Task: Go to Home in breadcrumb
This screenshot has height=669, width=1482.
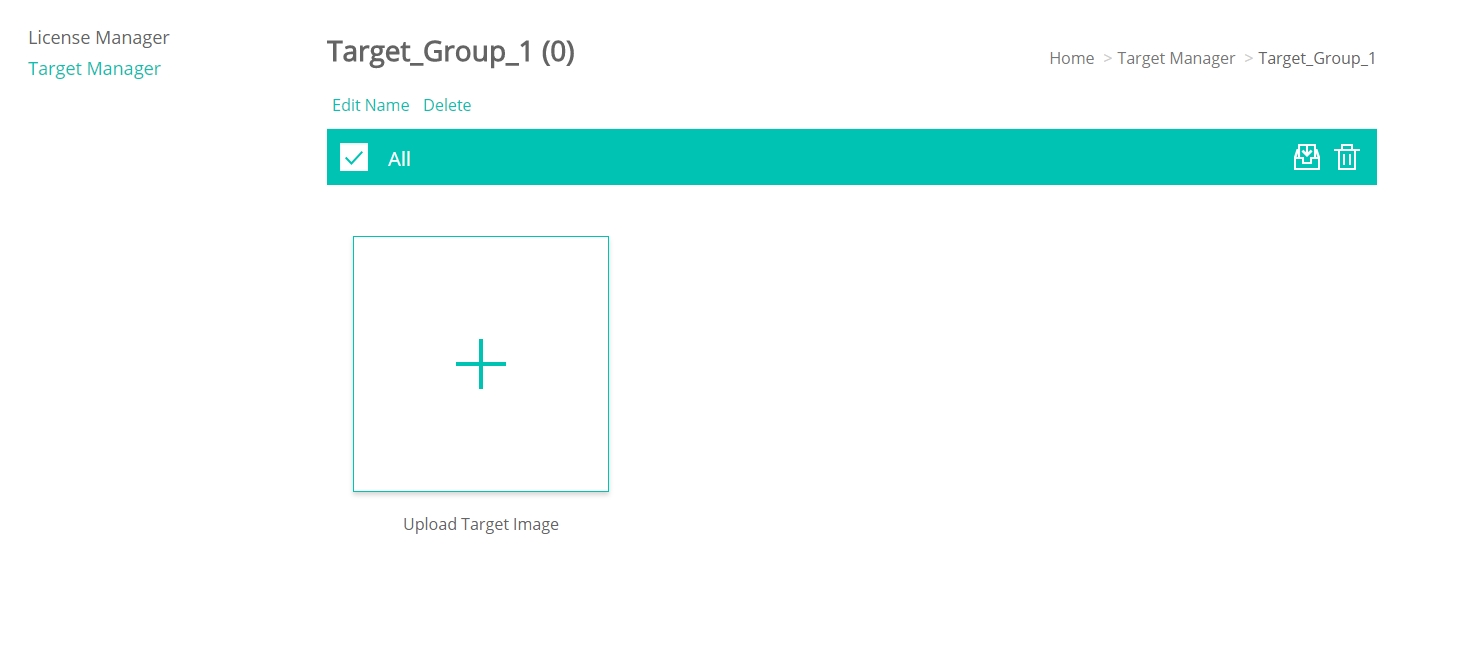Action: 1071,58
